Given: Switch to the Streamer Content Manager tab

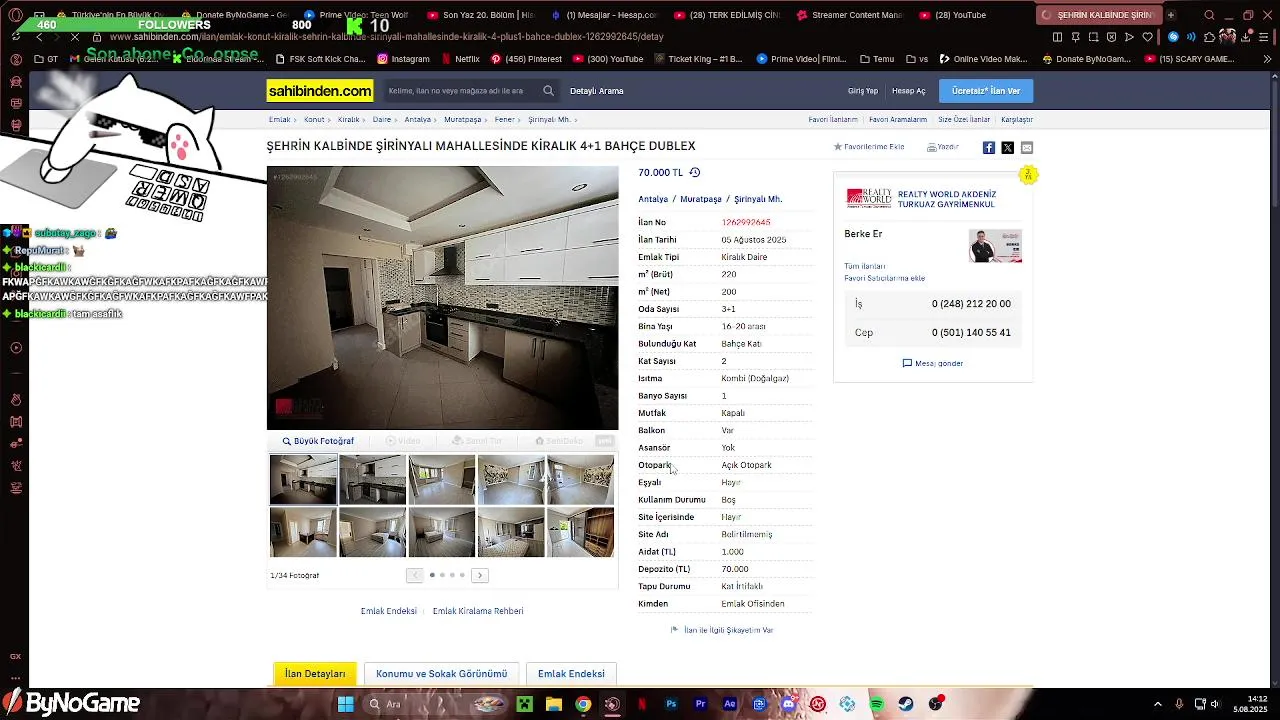Looking at the screenshot, I should point(850,15).
